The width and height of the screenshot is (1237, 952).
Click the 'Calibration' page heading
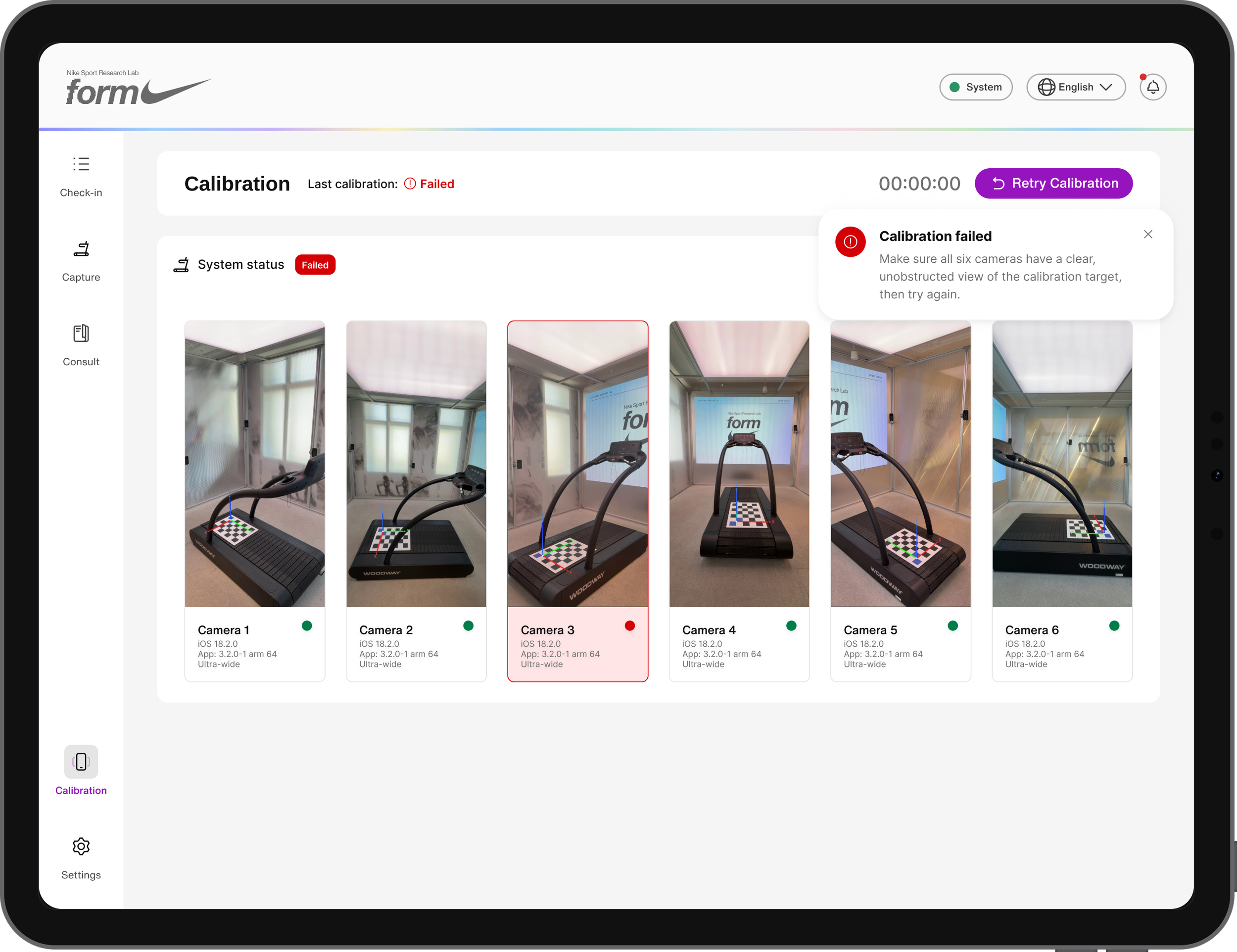point(237,184)
